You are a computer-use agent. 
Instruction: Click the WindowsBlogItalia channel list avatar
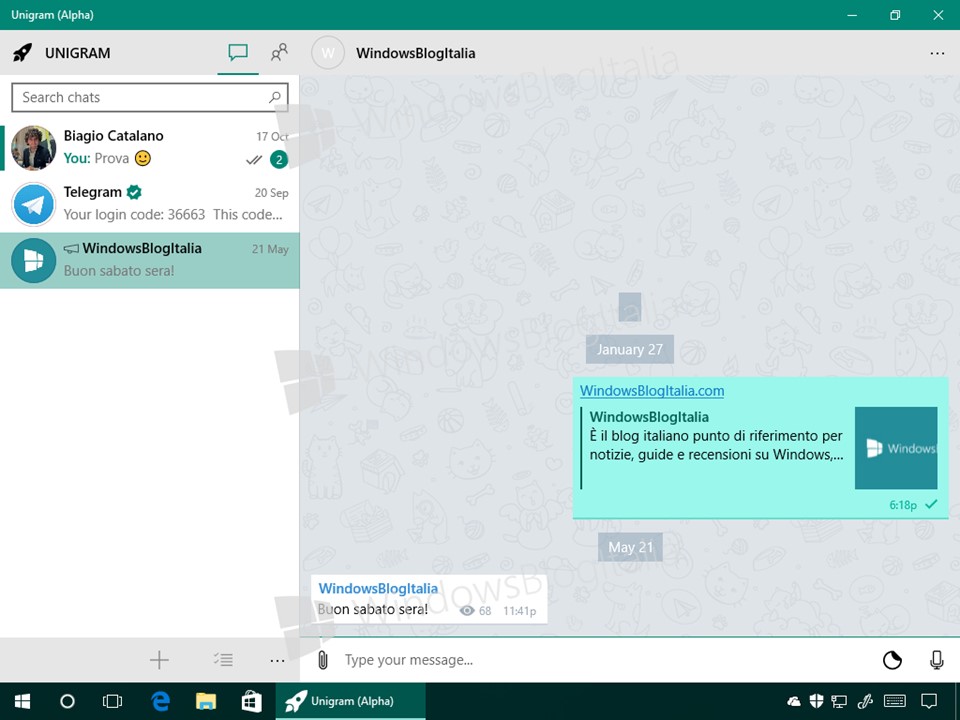coord(34,261)
